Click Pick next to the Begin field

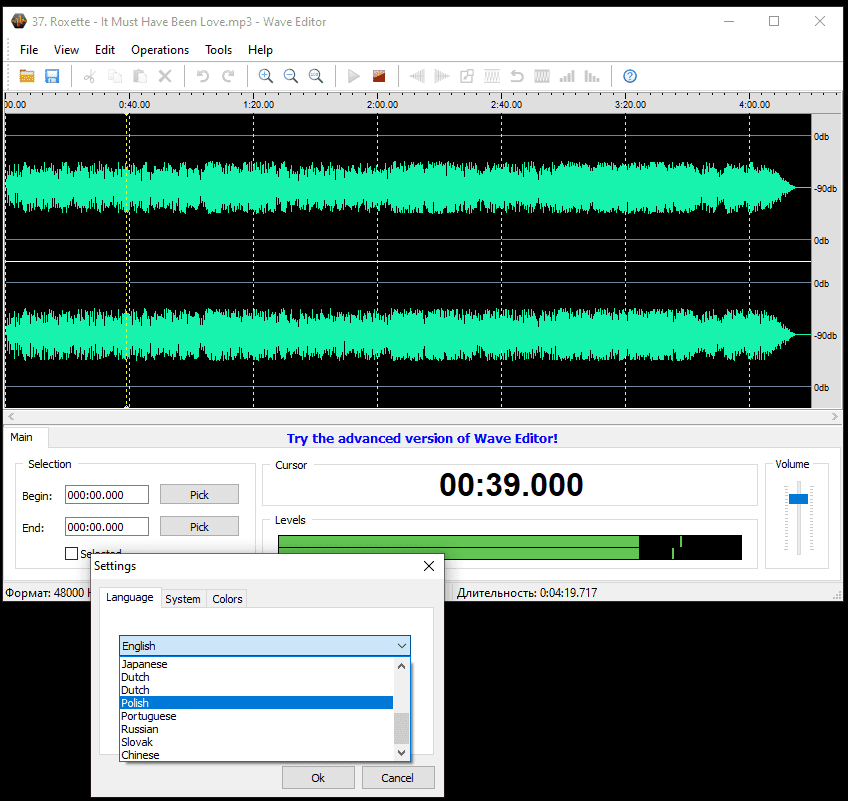coord(199,494)
